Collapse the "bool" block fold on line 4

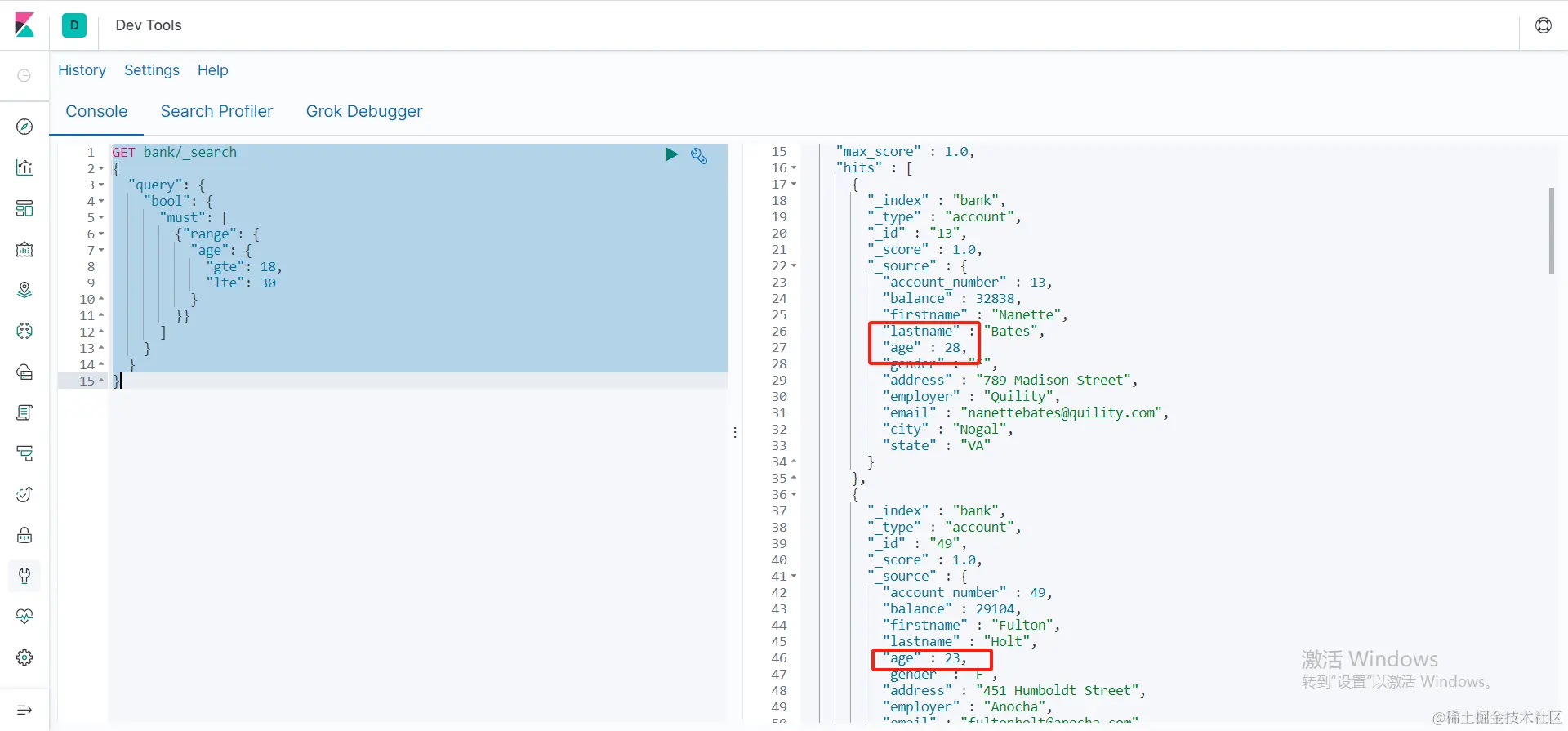point(101,202)
